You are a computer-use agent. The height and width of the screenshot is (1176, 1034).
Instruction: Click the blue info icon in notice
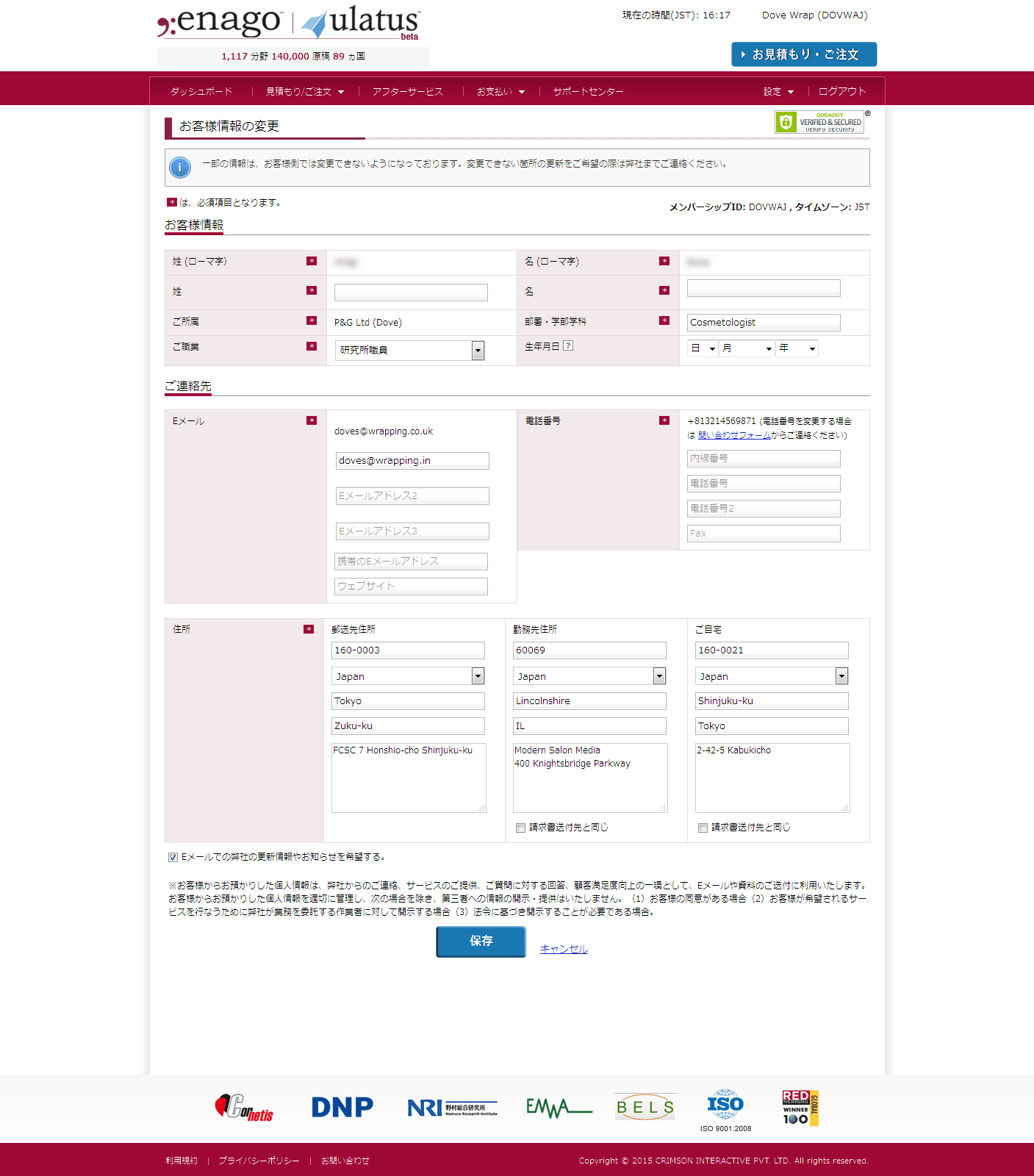point(180,168)
